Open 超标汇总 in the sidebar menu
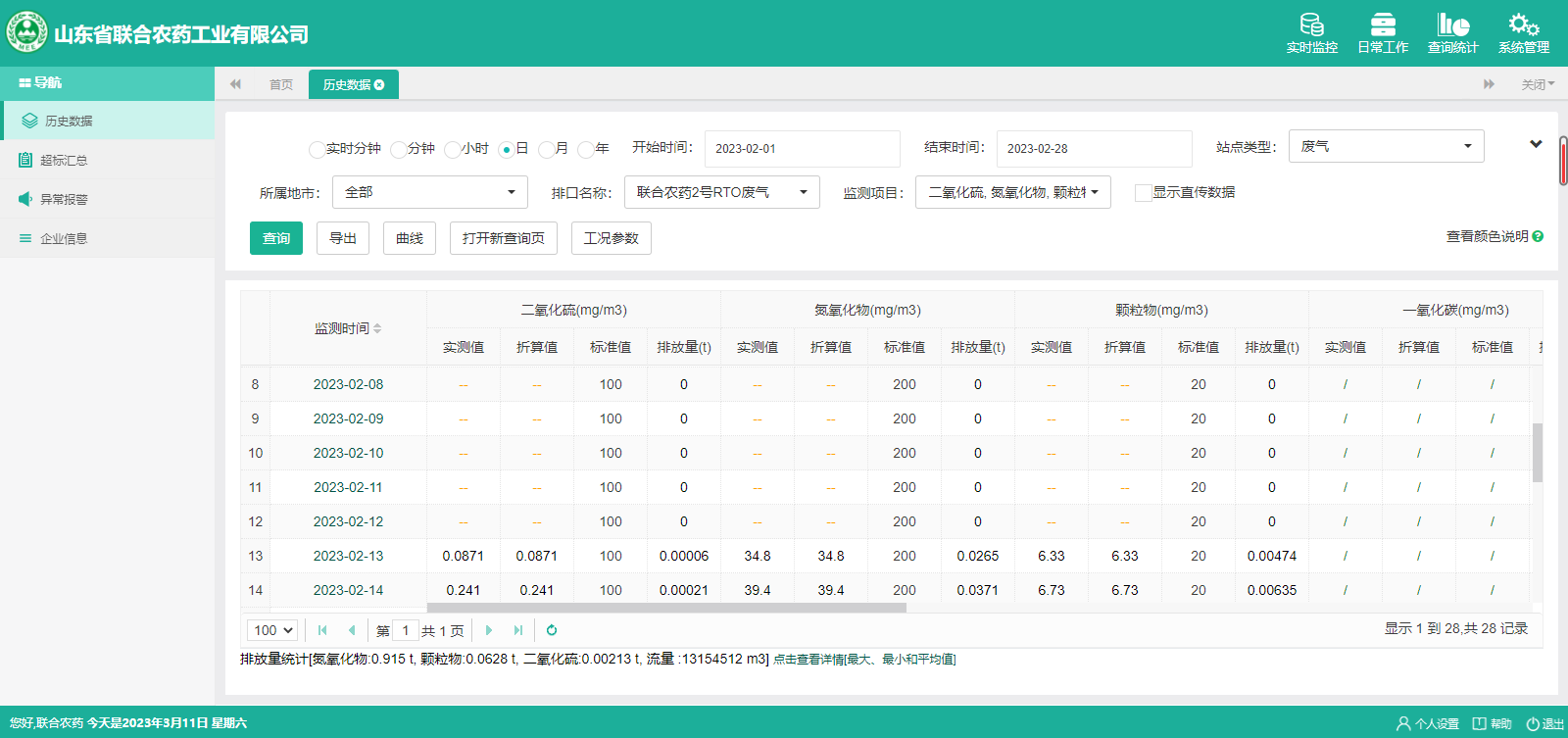1568x738 pixels. point(107,160)
